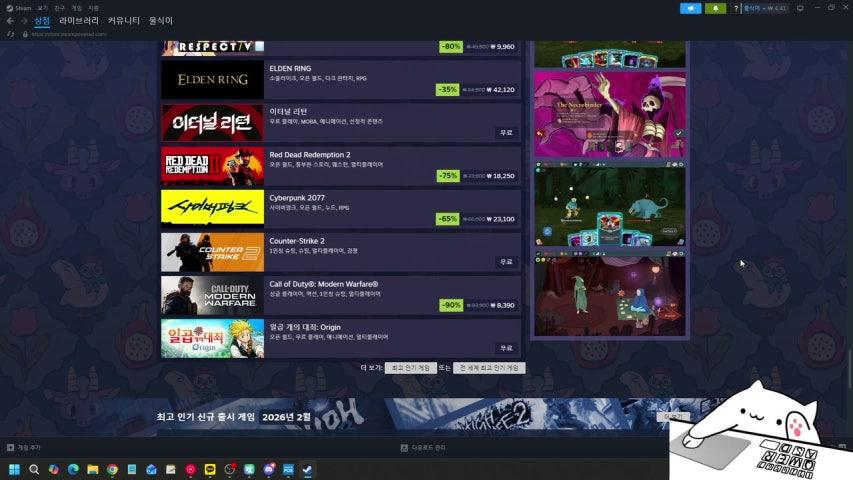The image size is (853, 480).
Task: Click the yellow Cyberpunk banner thumbnail
Action: pos(213,209)
